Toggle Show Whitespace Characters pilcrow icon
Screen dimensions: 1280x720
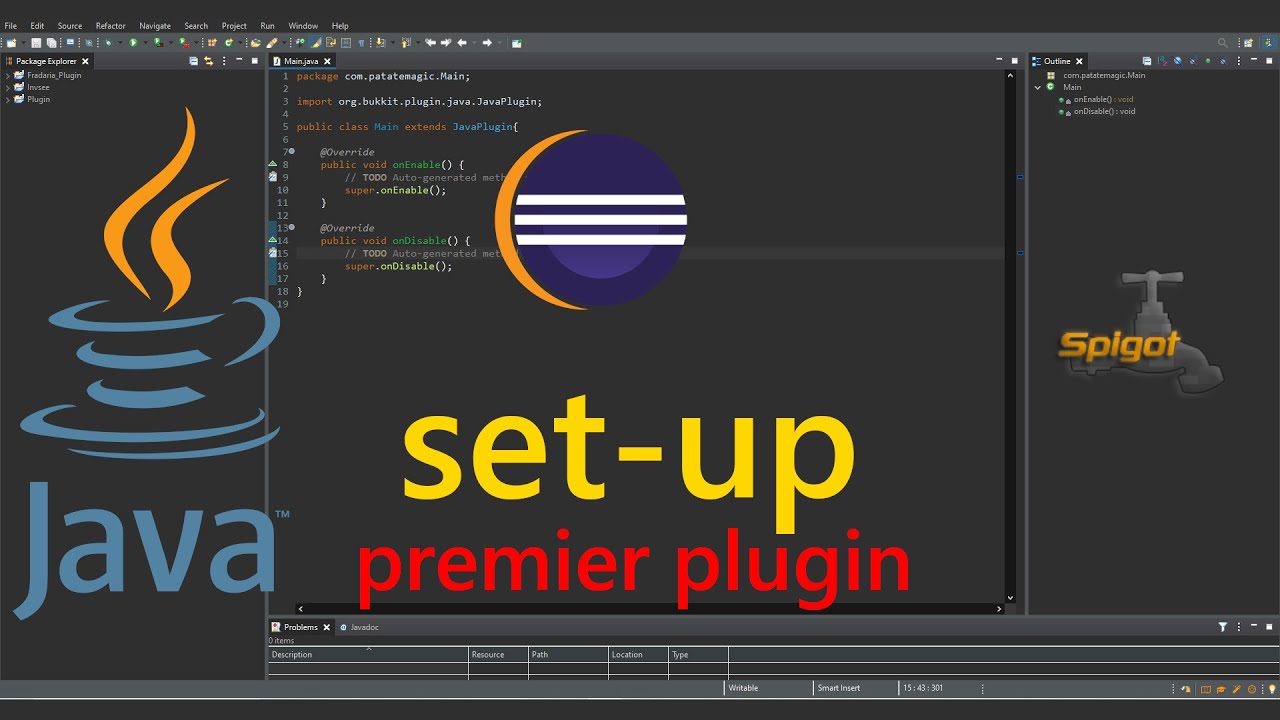point(361,43)
